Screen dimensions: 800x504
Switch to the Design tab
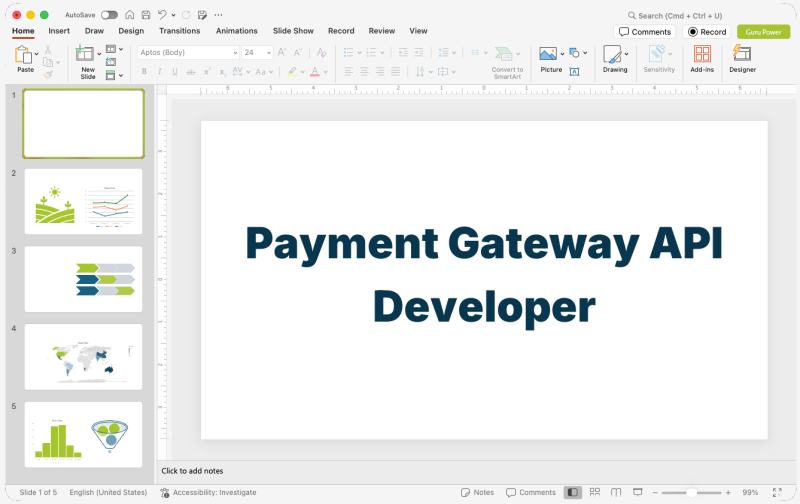pos(131,31)
